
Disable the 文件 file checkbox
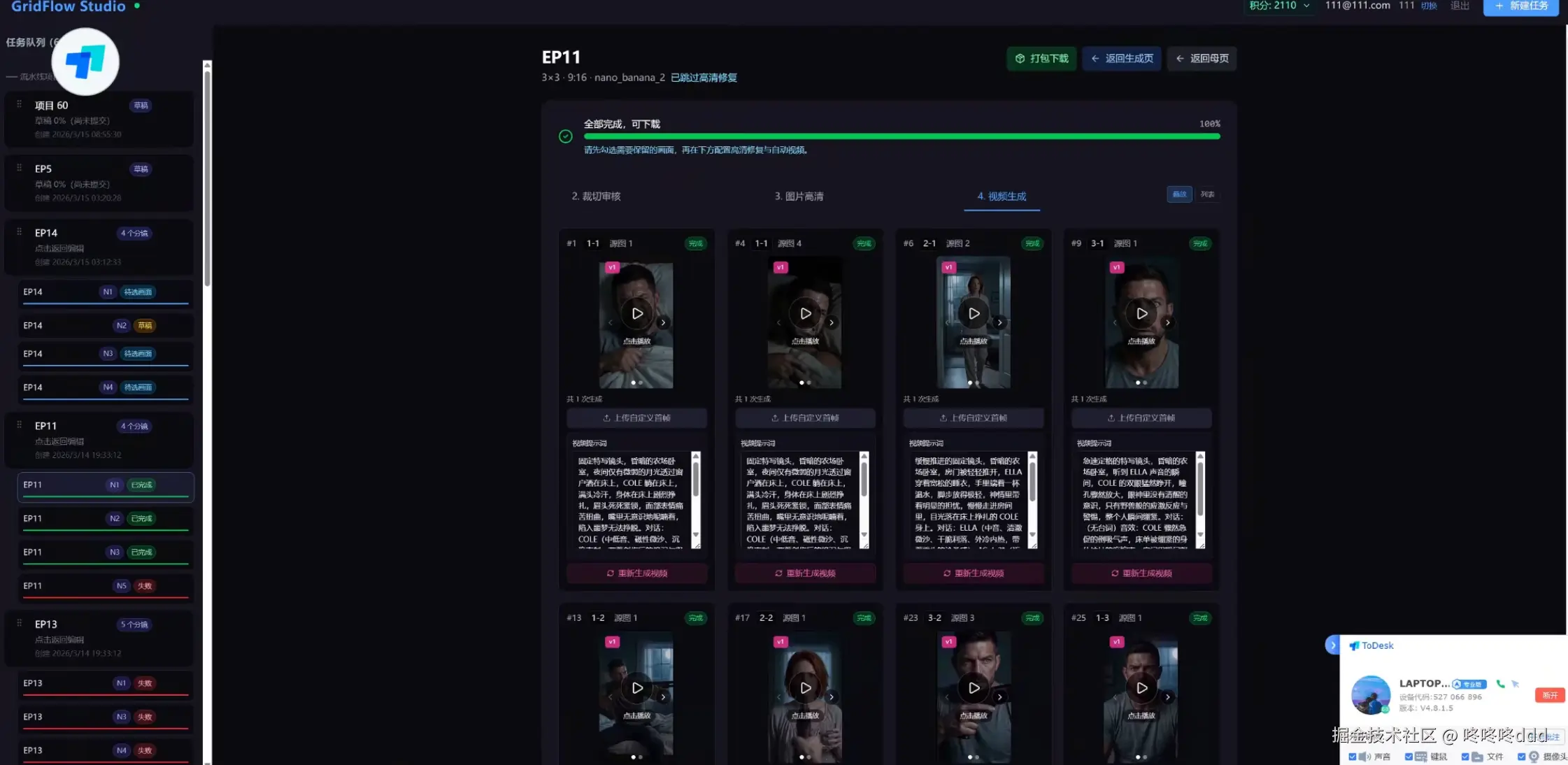(x=1465, y=757)
